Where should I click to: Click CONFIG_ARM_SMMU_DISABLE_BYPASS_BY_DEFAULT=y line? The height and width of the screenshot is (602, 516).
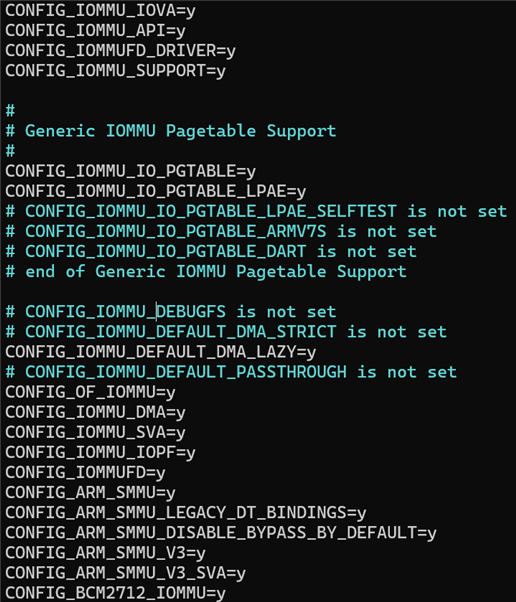tap(221, 533)
